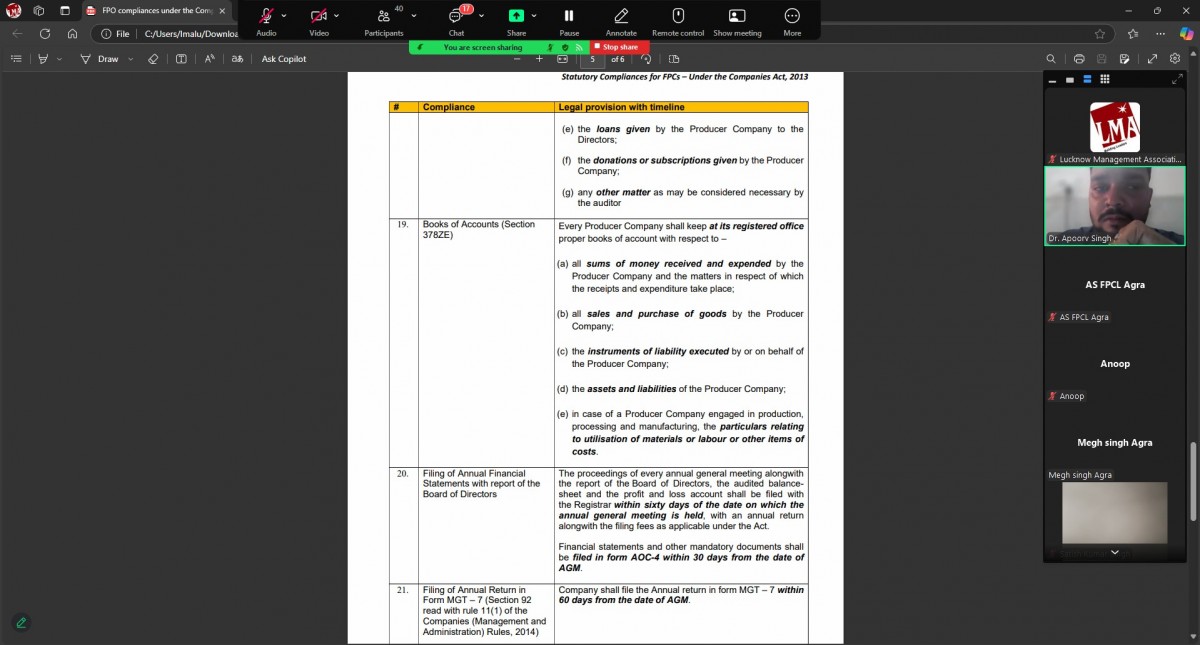1200x645 pixels.
Task: Open the Copilot sidebar icon
Action: [1185, 33]
